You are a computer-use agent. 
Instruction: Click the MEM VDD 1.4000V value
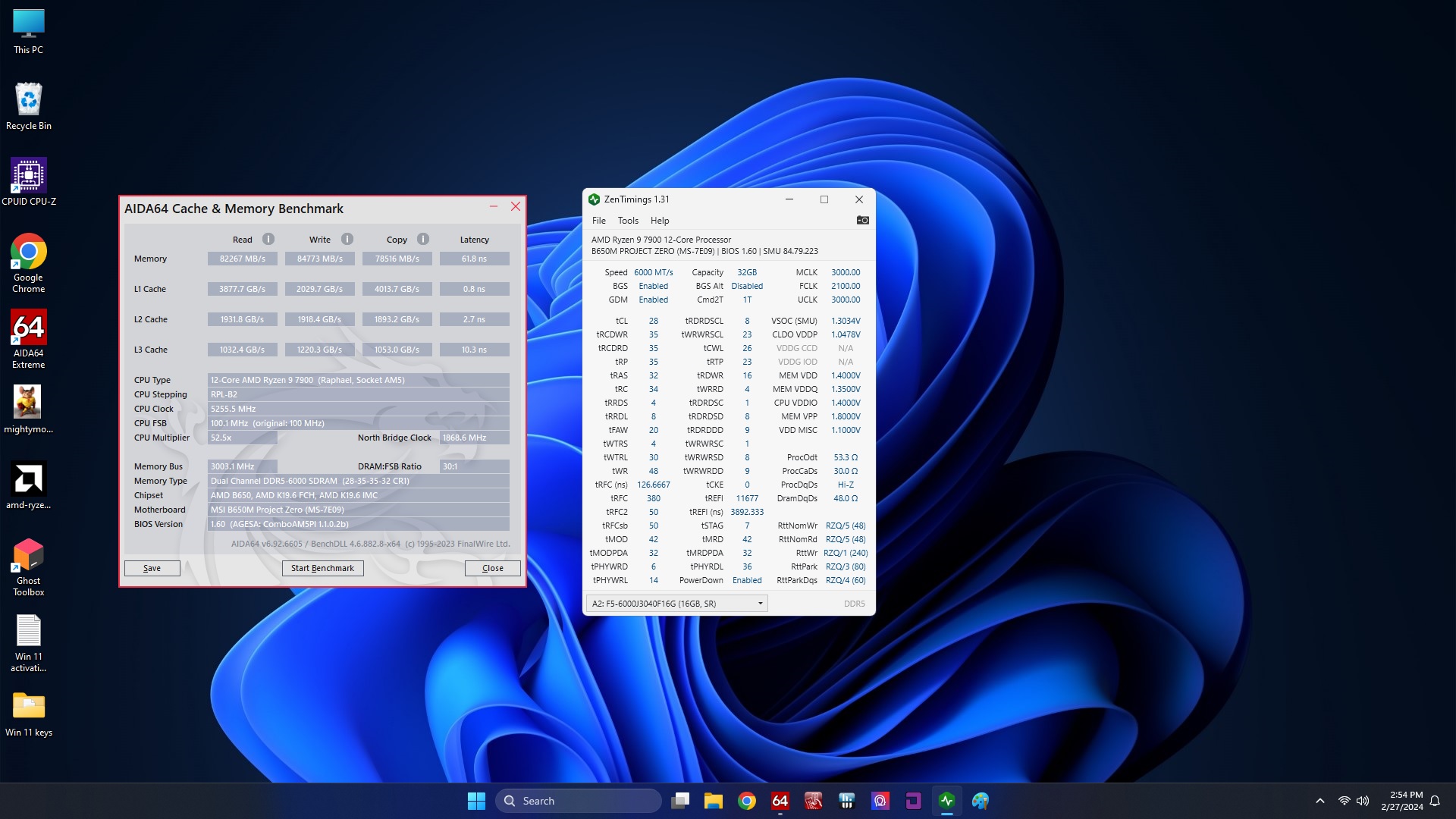pyautogui.click(x=846, y=375)
